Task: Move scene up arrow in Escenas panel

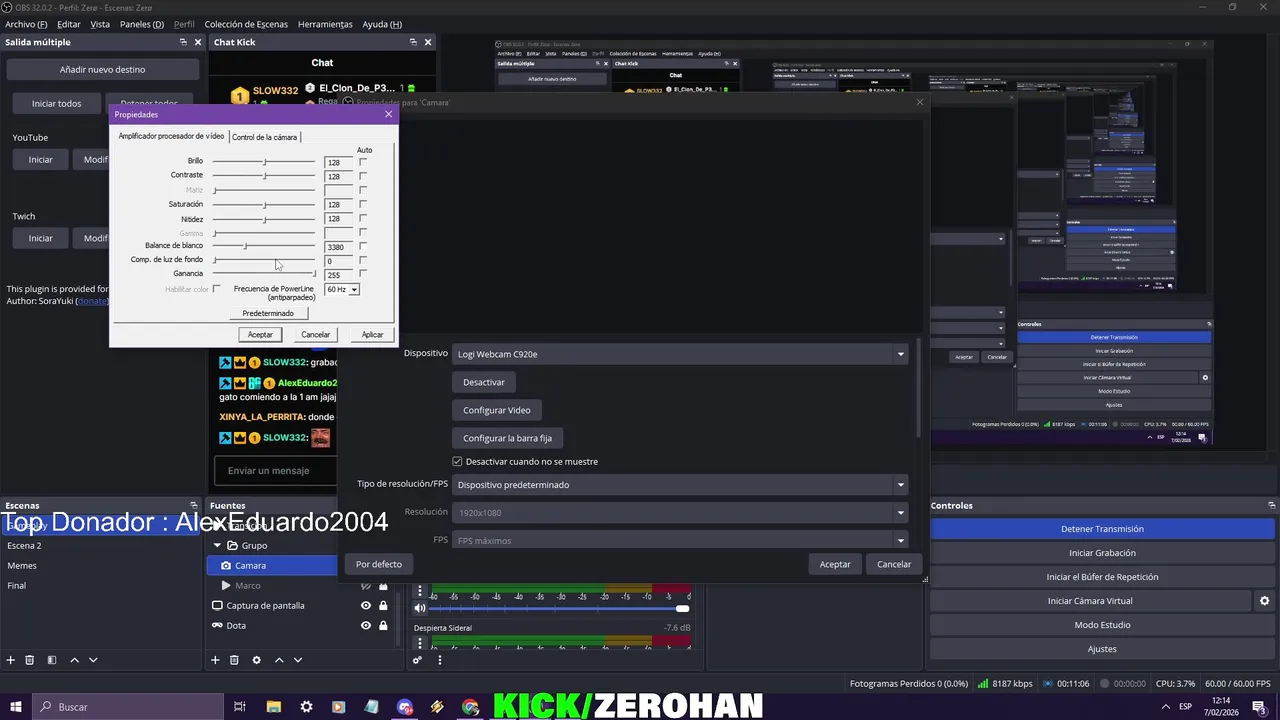Action: (x=74, y=660)
